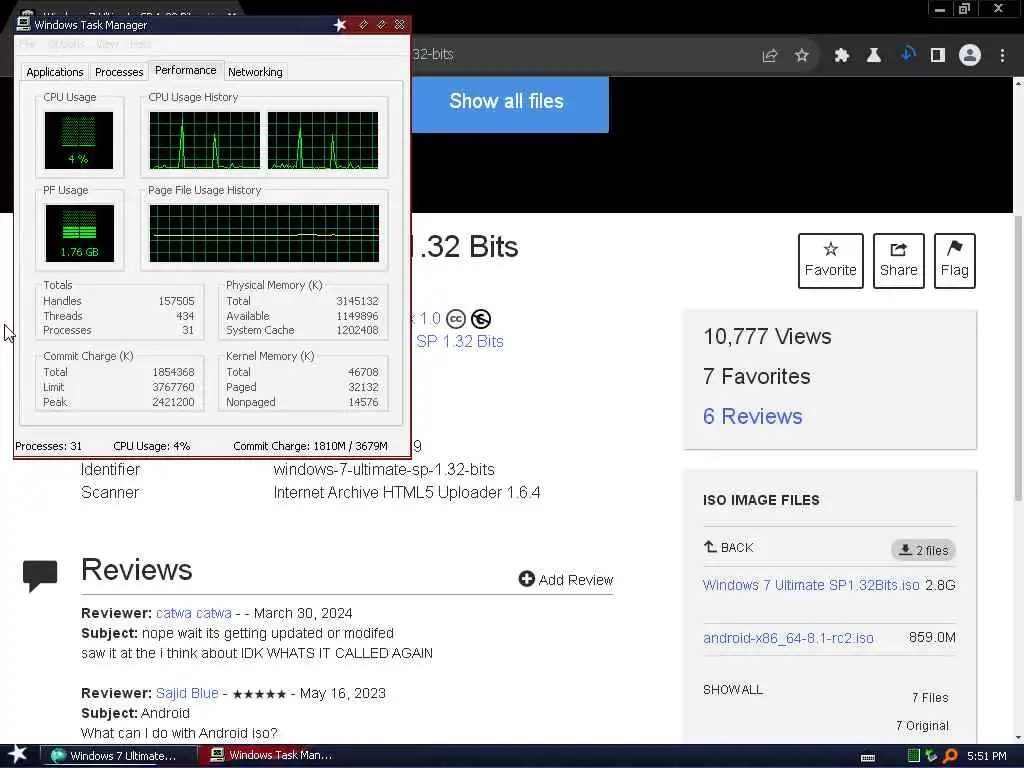The image size is (1024, 768).
Task: Open reviewer catwa catwa profile link
Action: 193,613
